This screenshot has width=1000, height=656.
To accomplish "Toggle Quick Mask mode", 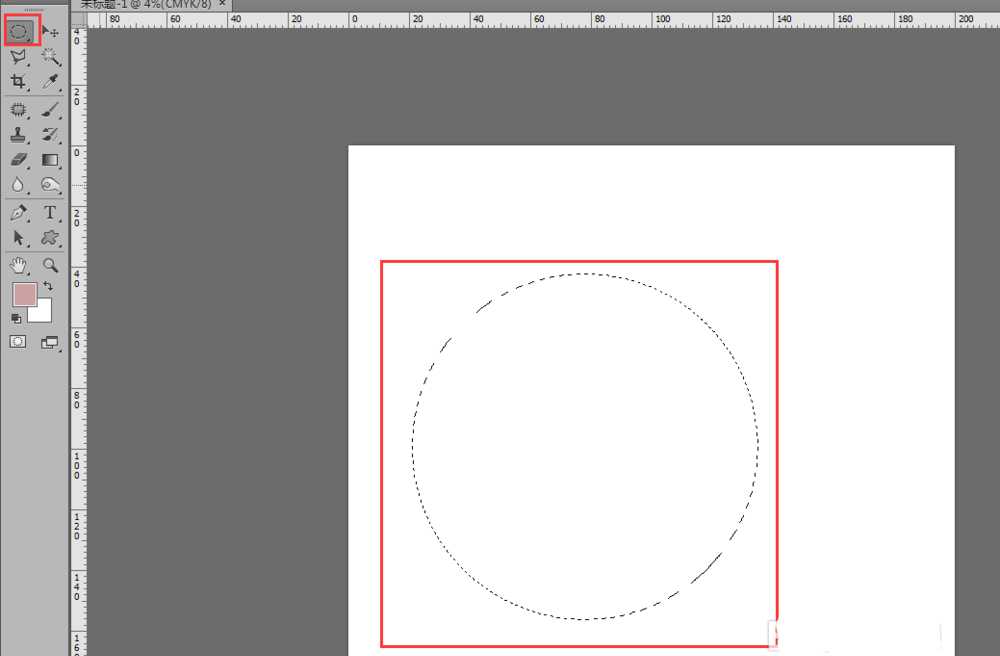I will click(x=18, y=342).
